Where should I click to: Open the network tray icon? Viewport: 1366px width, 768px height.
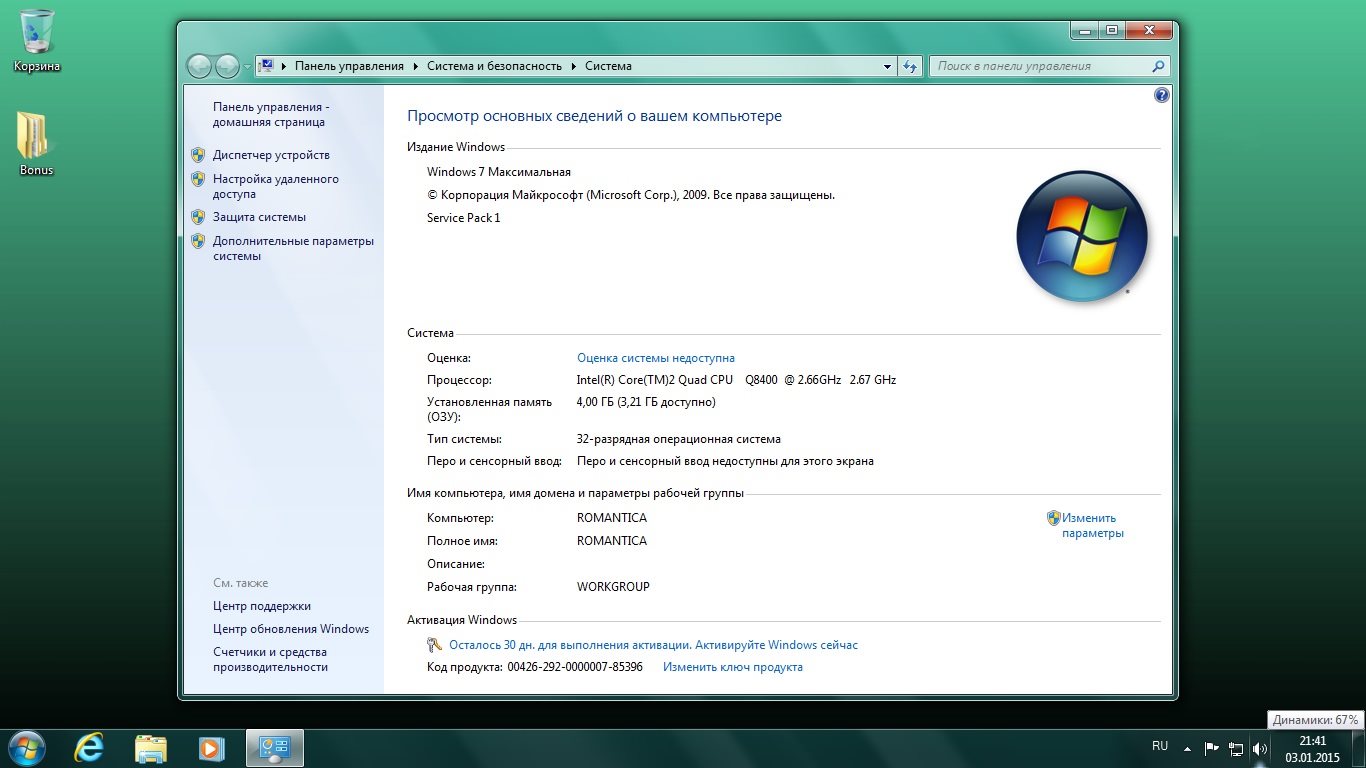[x=1236, y=748]
